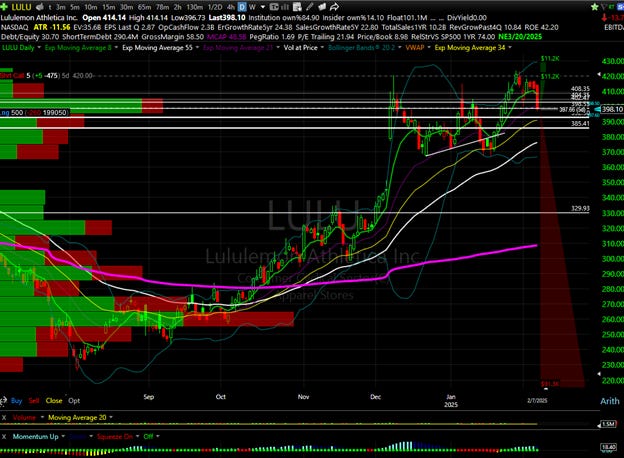Click the Buy button
The width and height of the screenshot is (624, 458).
[16, 401]
